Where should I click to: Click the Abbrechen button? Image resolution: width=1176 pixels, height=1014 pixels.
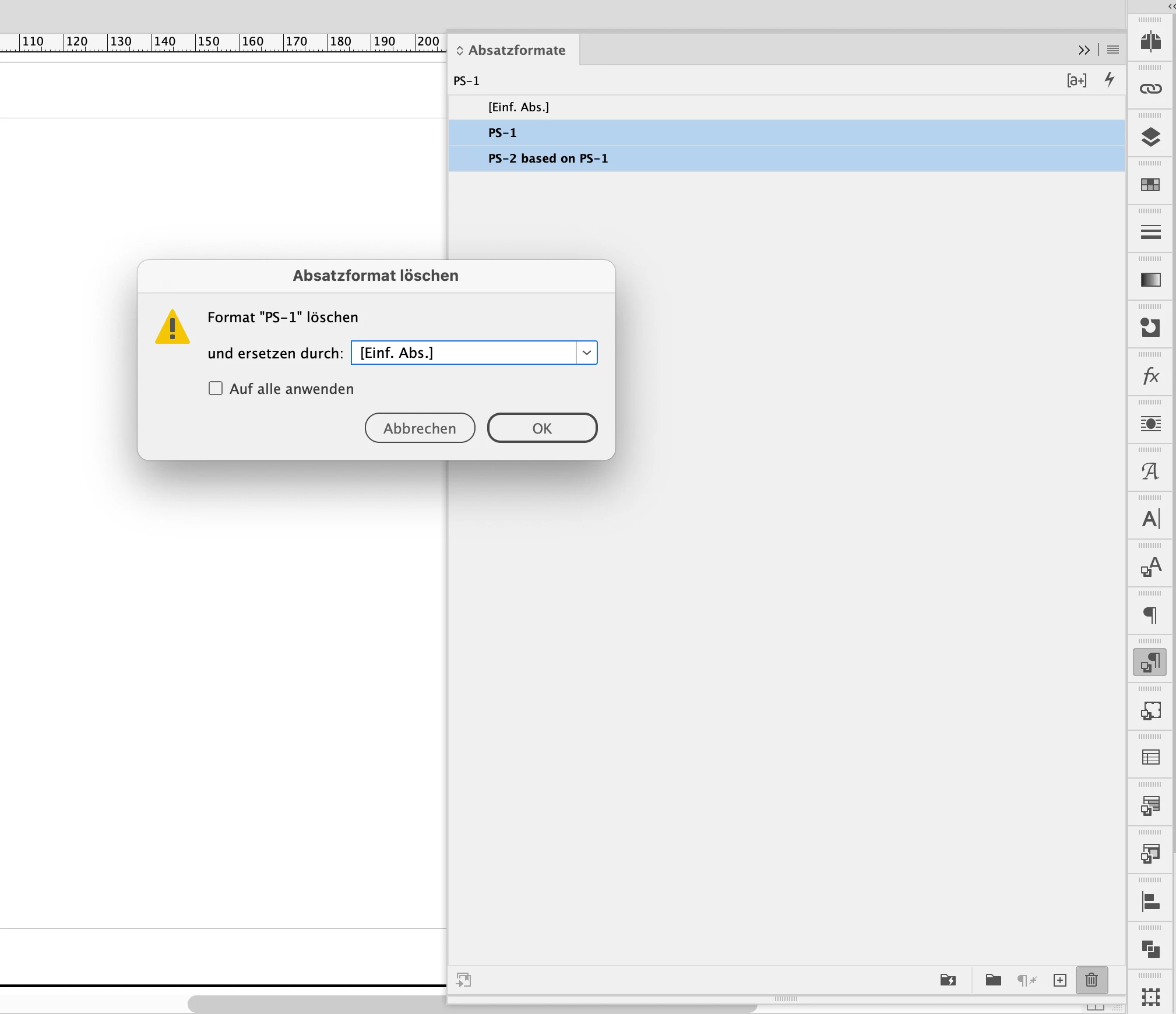click(420, 428)
